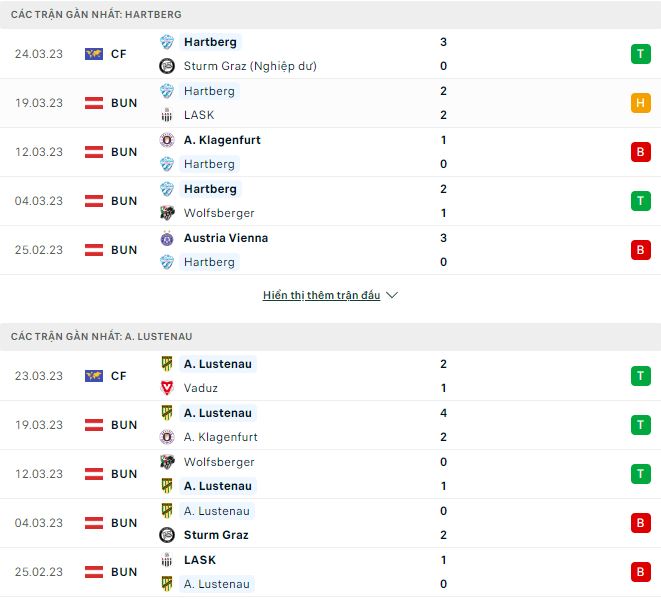Select the 'Các trận gần nhất: A. Lustenau' header
The image size is (661, 599).
click(101, 337)
